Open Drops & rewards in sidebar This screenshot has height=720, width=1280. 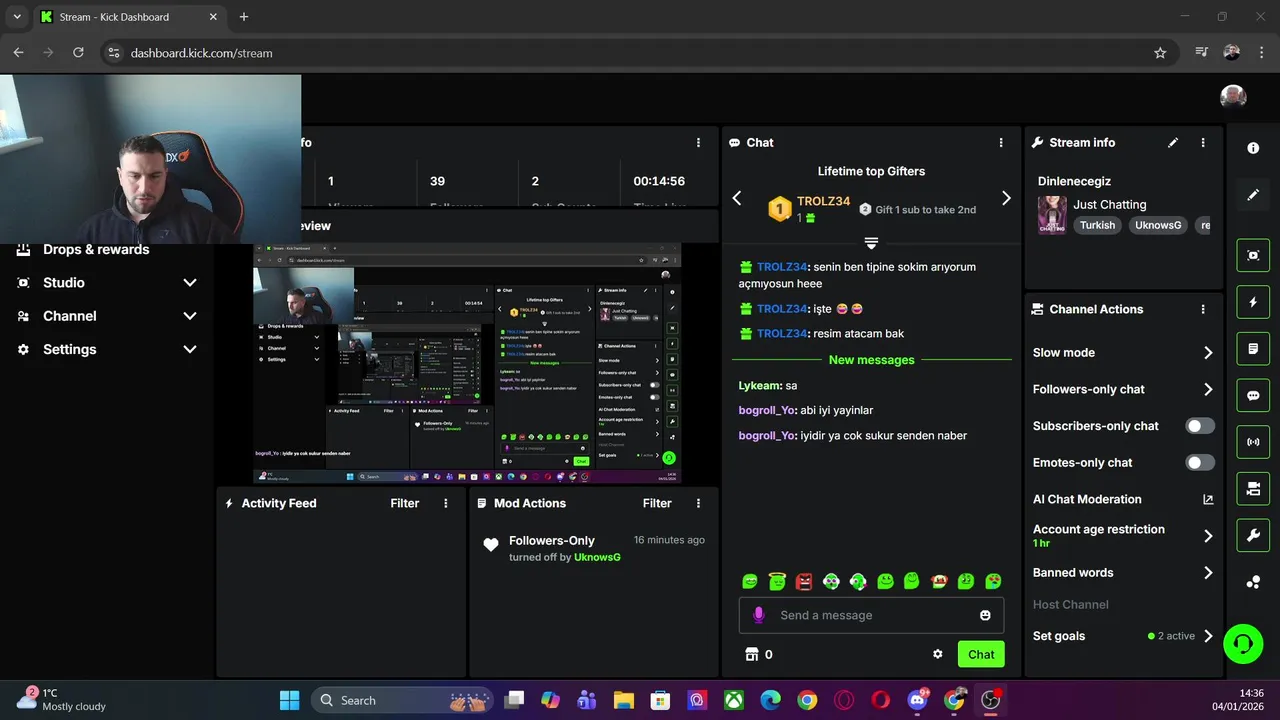coord(96,250)
